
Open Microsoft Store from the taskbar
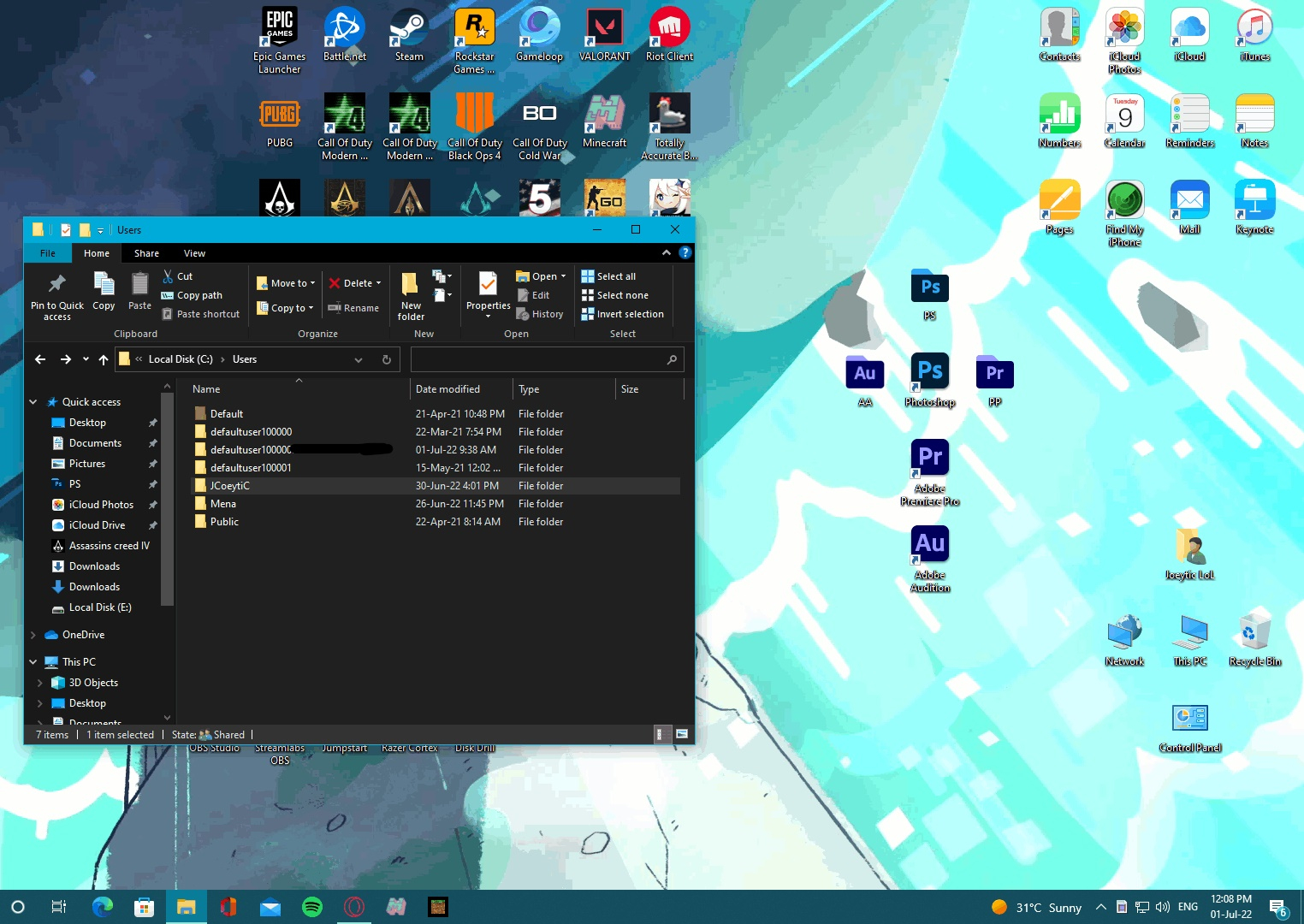click(144, 907)
